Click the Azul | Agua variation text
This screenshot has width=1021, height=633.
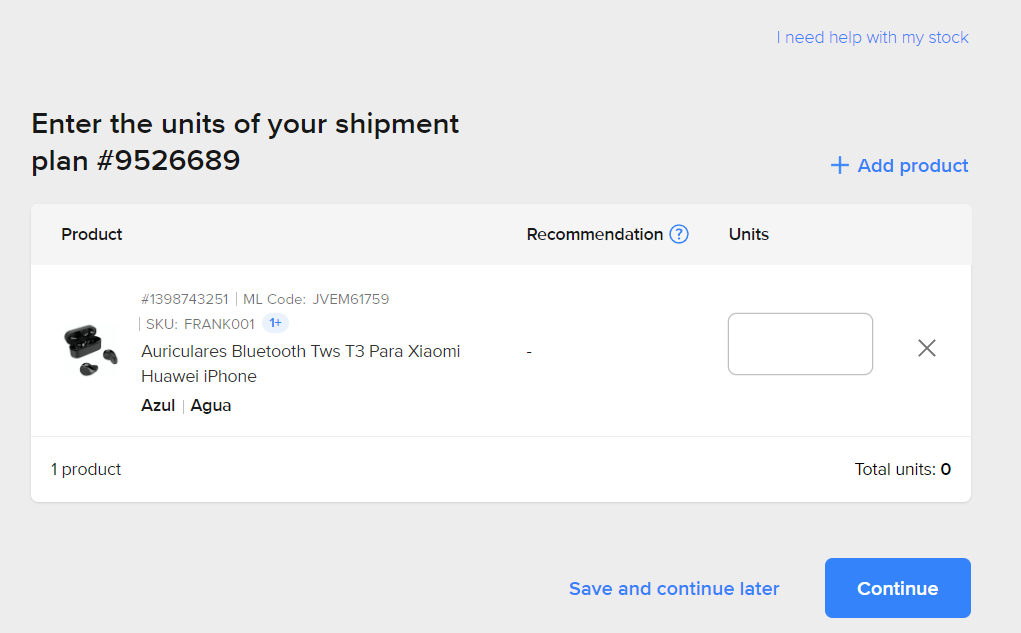point(186,405)
